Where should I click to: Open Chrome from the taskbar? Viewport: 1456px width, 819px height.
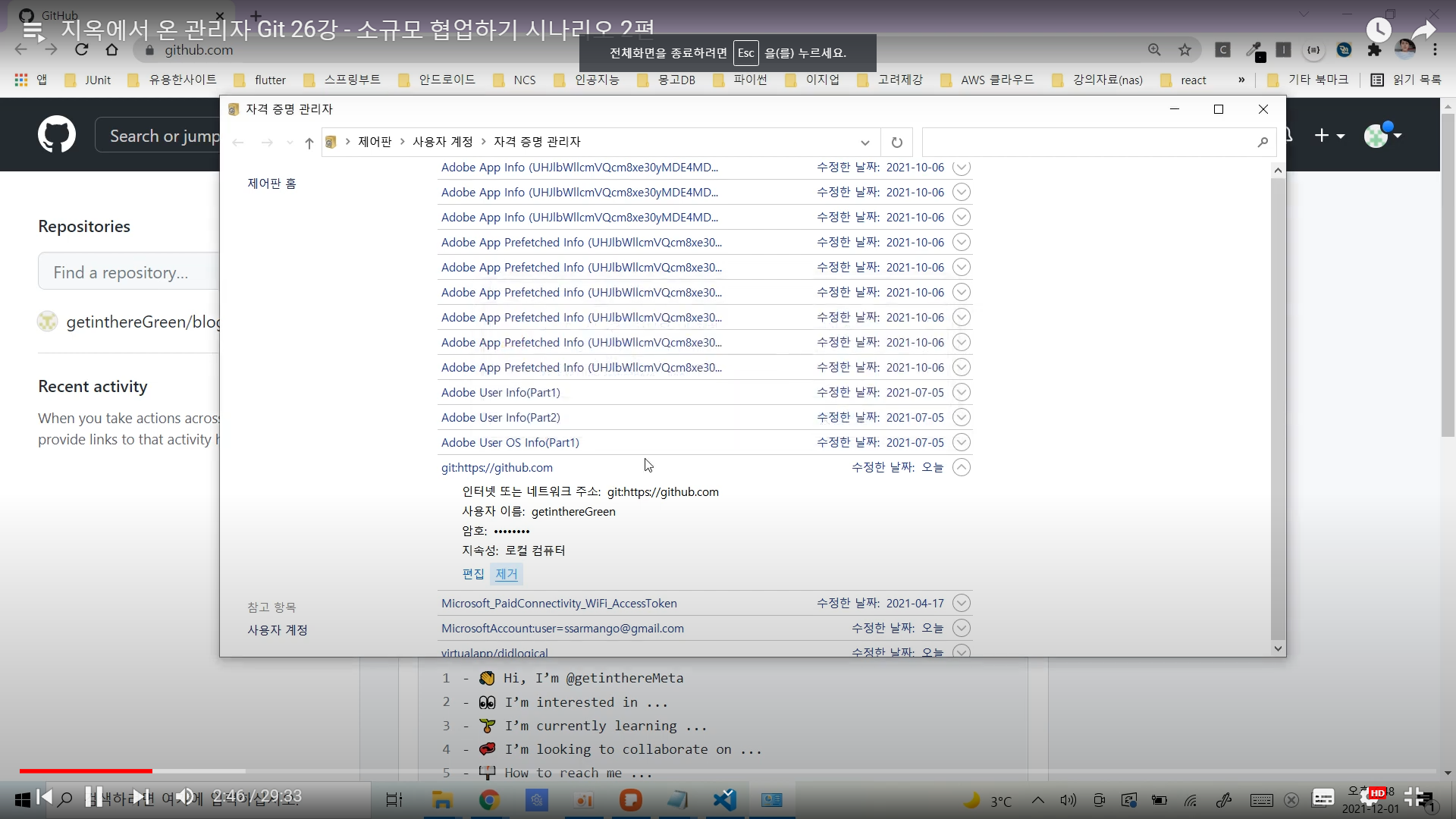[489, 799]
